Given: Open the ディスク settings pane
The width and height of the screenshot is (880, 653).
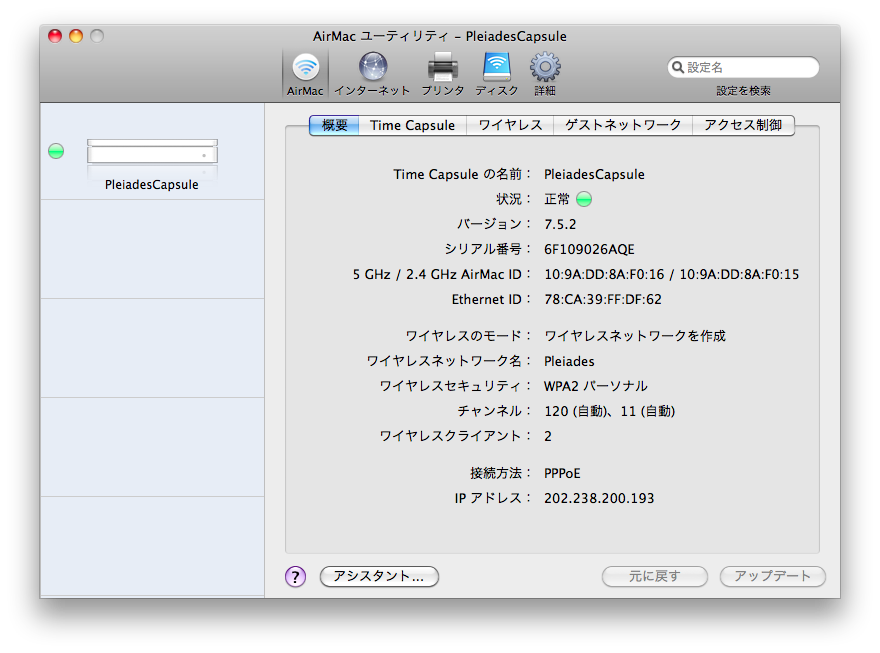Looking at the screenshot, I should [x=497, y=73].
